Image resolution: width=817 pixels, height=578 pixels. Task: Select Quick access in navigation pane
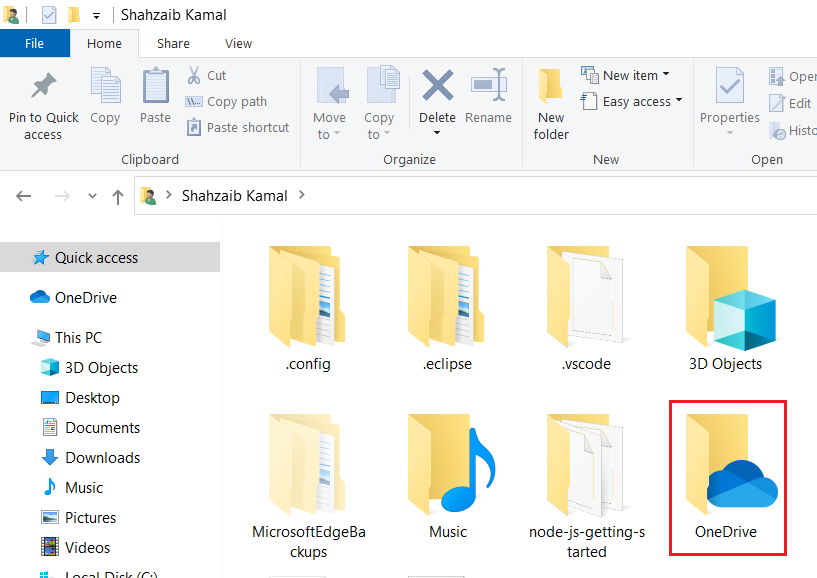110,257
